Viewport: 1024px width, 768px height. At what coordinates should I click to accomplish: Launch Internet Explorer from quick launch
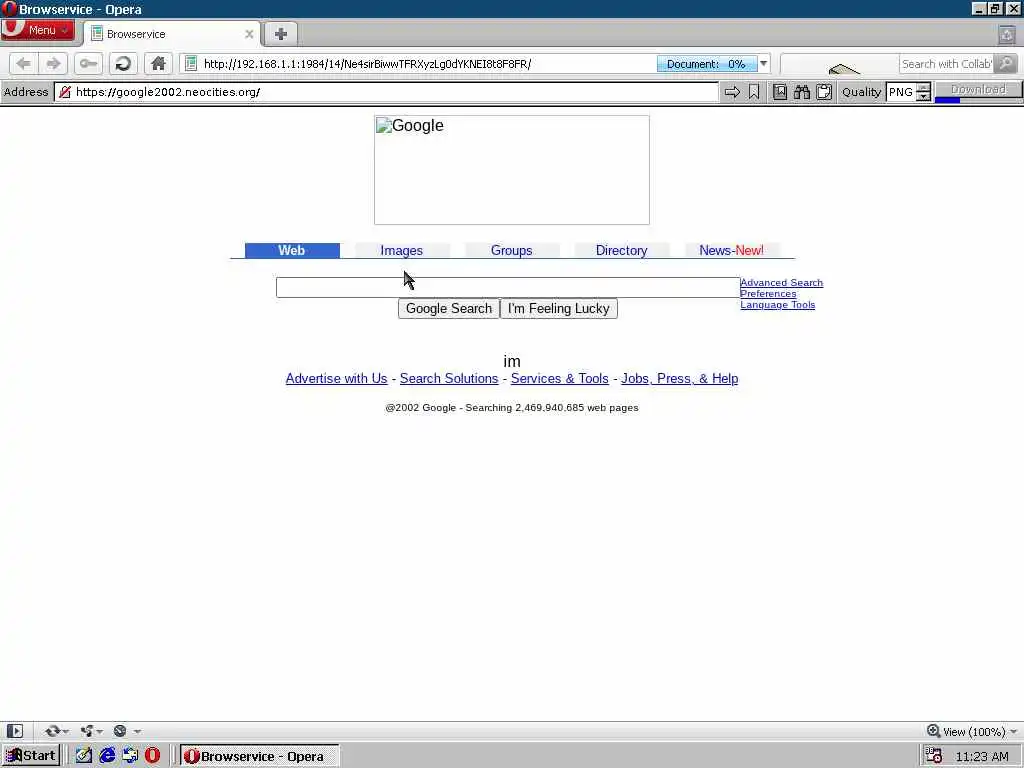point(107,756)
